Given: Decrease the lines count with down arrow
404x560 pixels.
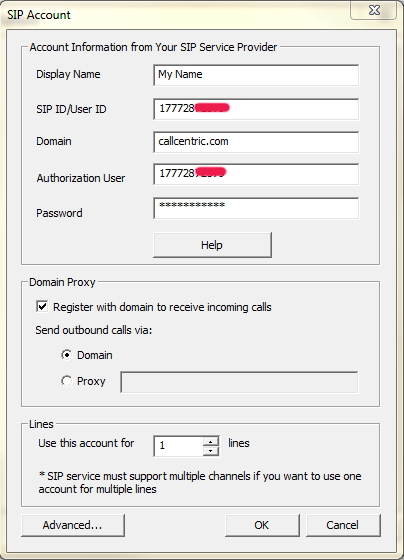Looking at the screenshot, I should click(x=211, y=451).
